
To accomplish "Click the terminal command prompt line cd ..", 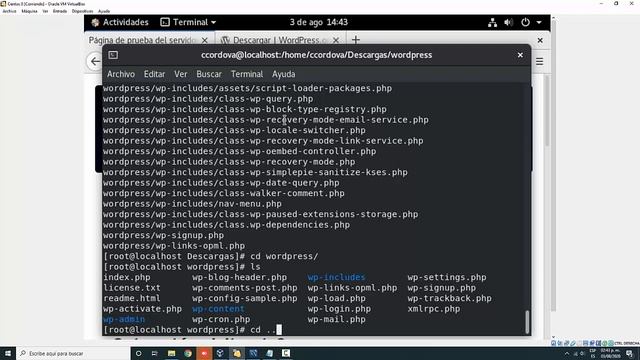I will [192, 329].
